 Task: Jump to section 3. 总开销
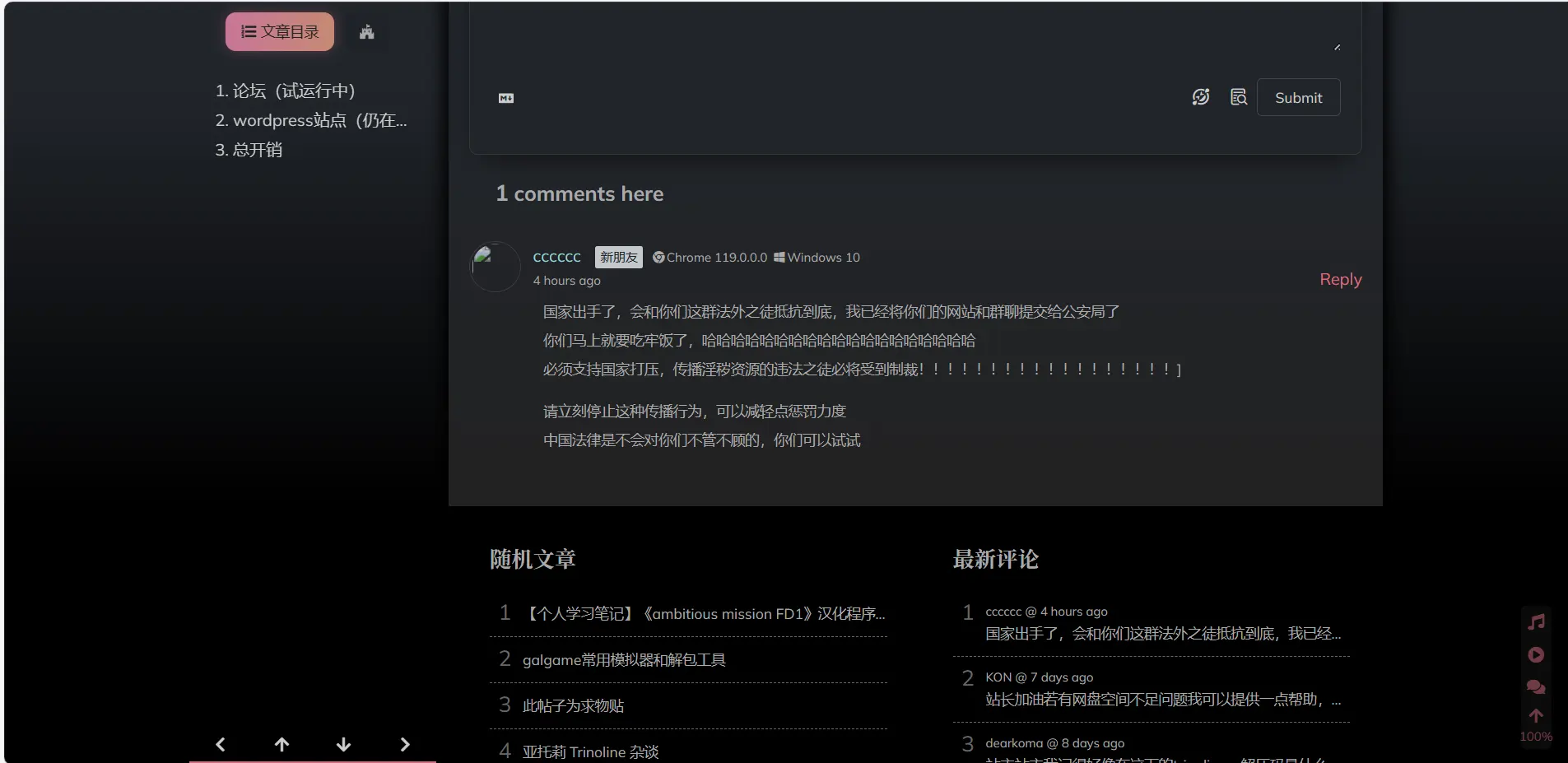[x=249, y=150]
